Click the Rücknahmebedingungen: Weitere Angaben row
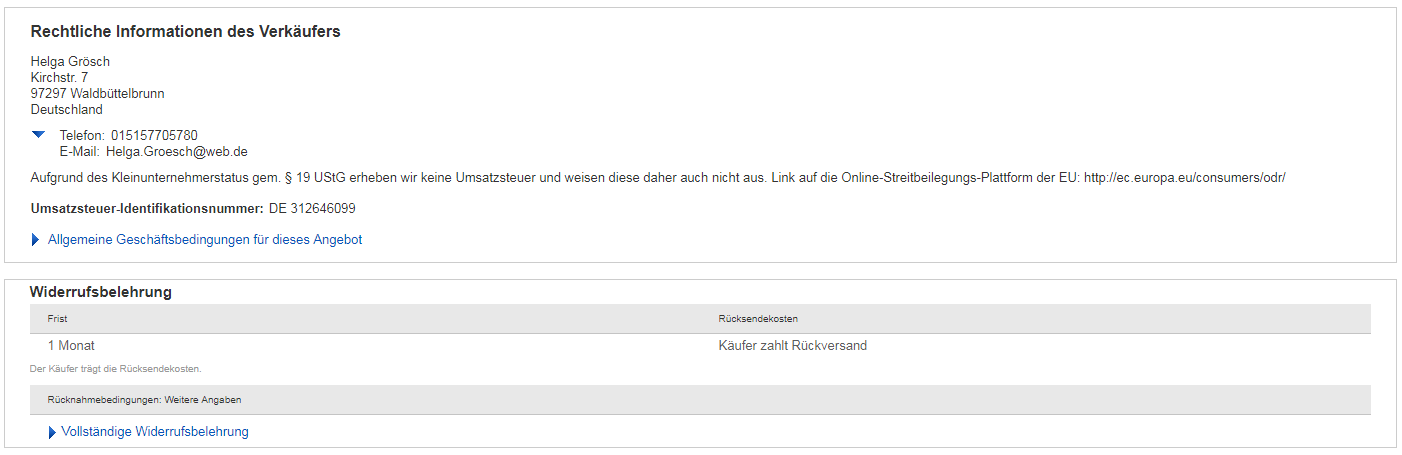Image resolution: width=1402 pixels, height=455 pixels. point(144,400)
